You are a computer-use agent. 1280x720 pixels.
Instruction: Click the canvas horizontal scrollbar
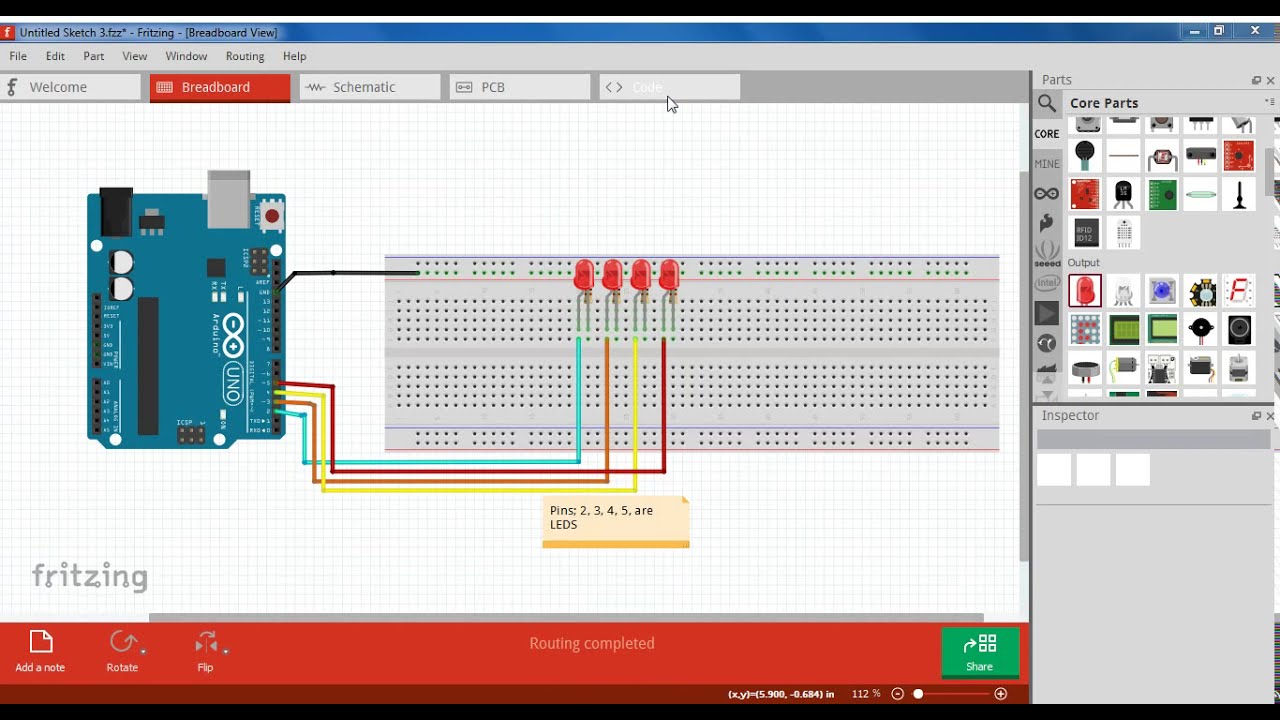tap(566, 617)
